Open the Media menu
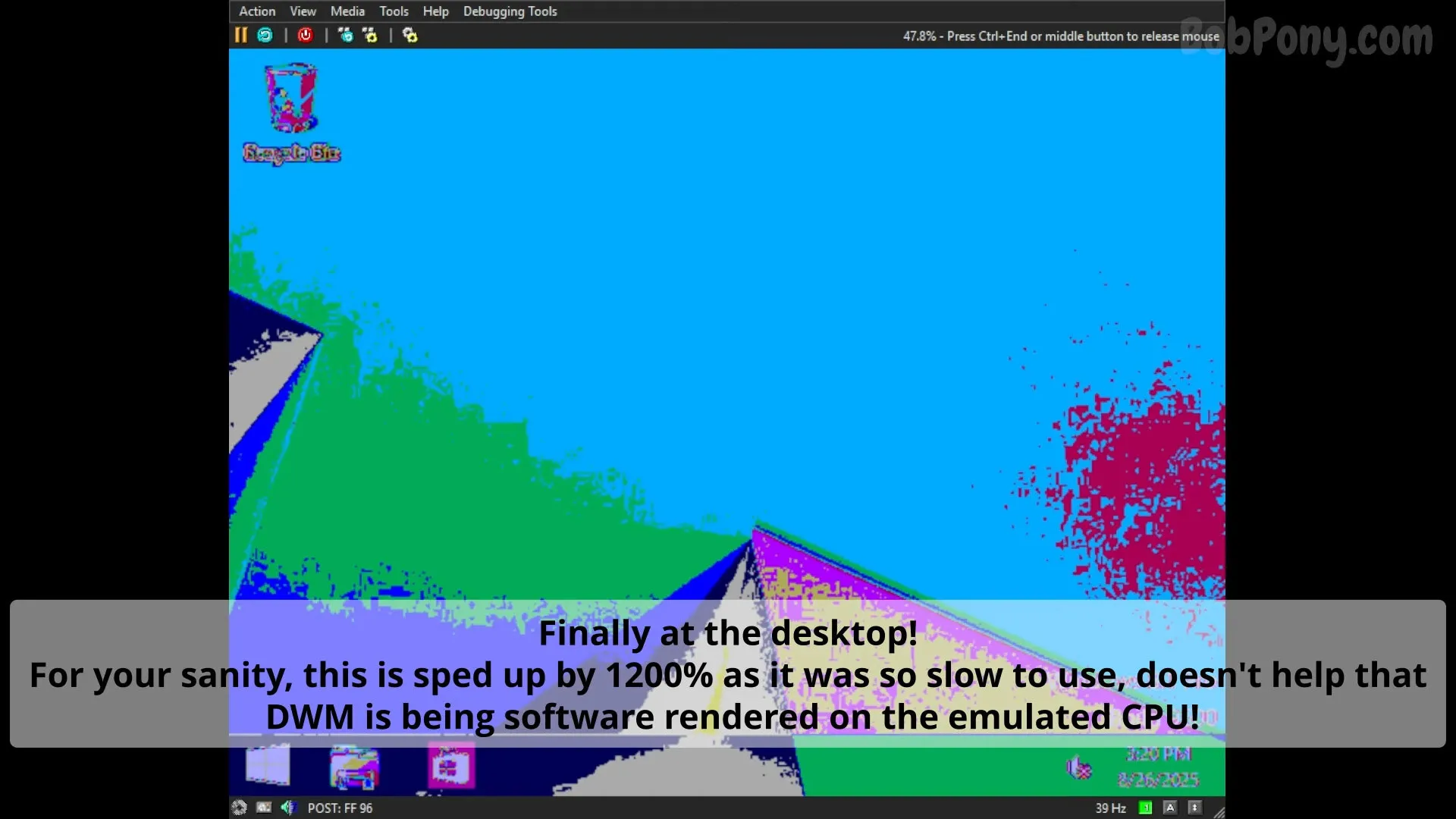 347,11
